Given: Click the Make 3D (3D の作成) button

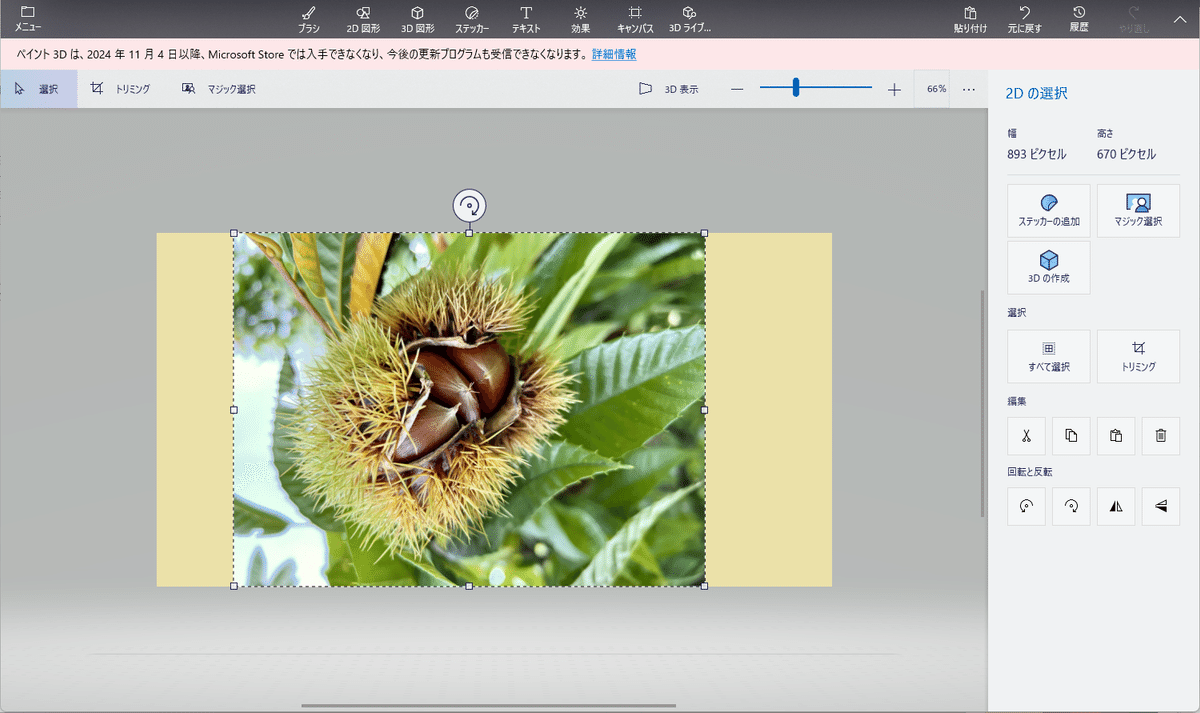Looking at the screenshot, I should point(1048,267).
